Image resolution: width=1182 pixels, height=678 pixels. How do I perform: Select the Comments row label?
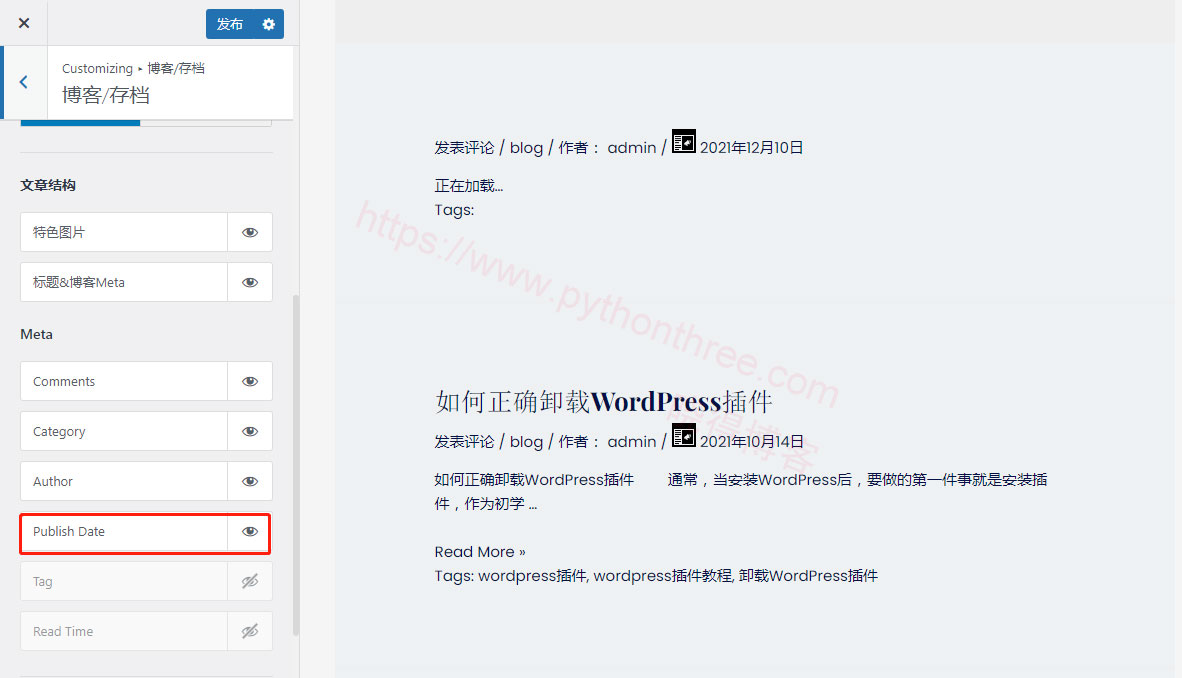pos(64,382)
